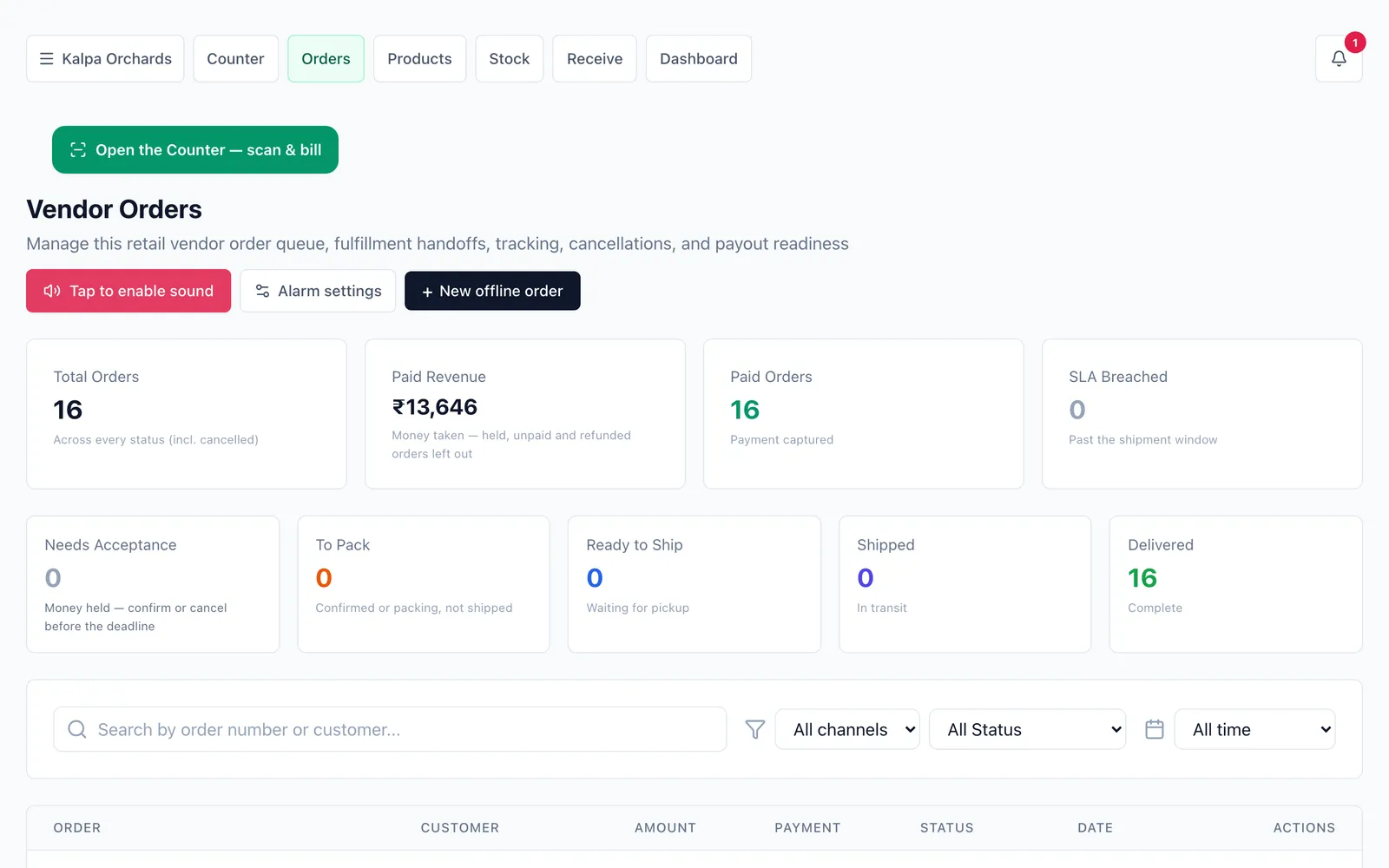Click the sliders icon on Alarm settings

(262, 291)
